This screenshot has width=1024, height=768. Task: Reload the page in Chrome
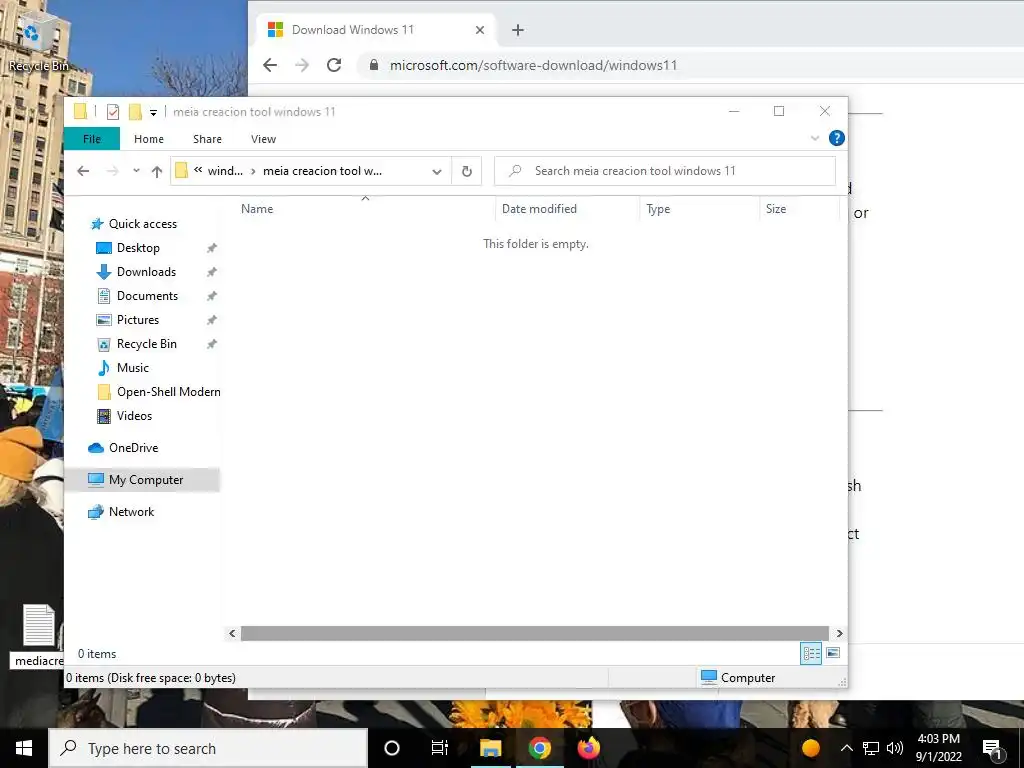point(334,65)
